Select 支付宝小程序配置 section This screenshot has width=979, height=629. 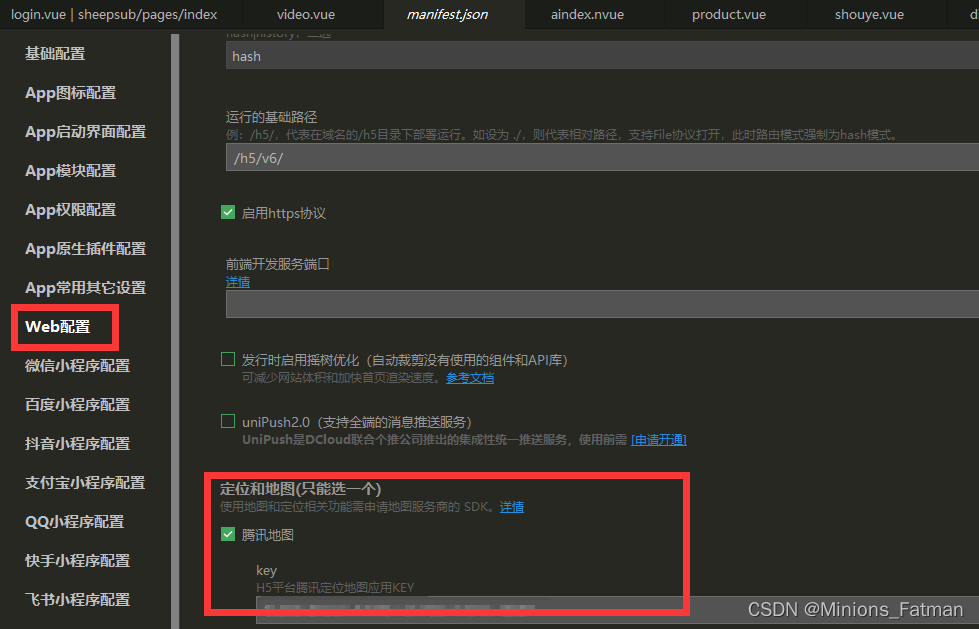point(85,483)
